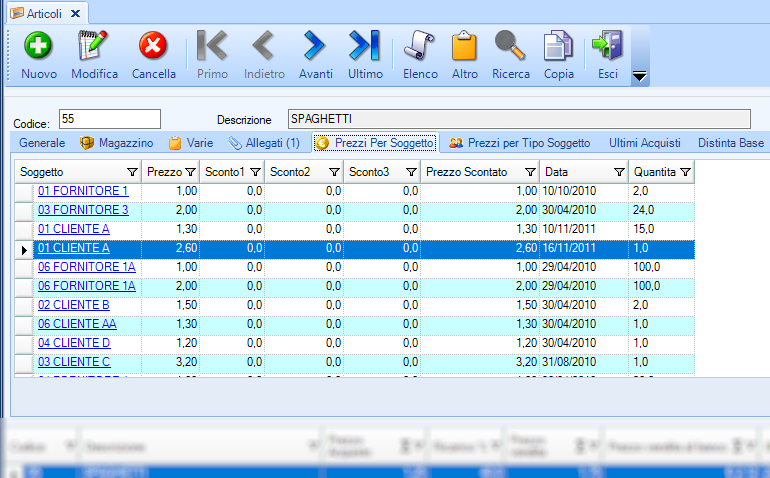Open the Elenco list scroll icon
This screenshot has width=770, height=478.
(x=420, y=46)
